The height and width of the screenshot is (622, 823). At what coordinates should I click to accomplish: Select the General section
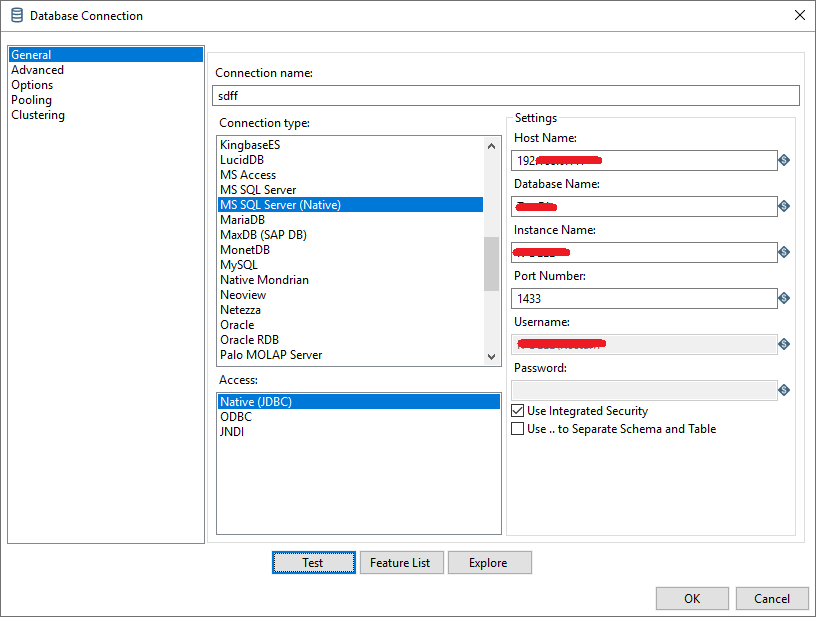(x=107, y=55)
